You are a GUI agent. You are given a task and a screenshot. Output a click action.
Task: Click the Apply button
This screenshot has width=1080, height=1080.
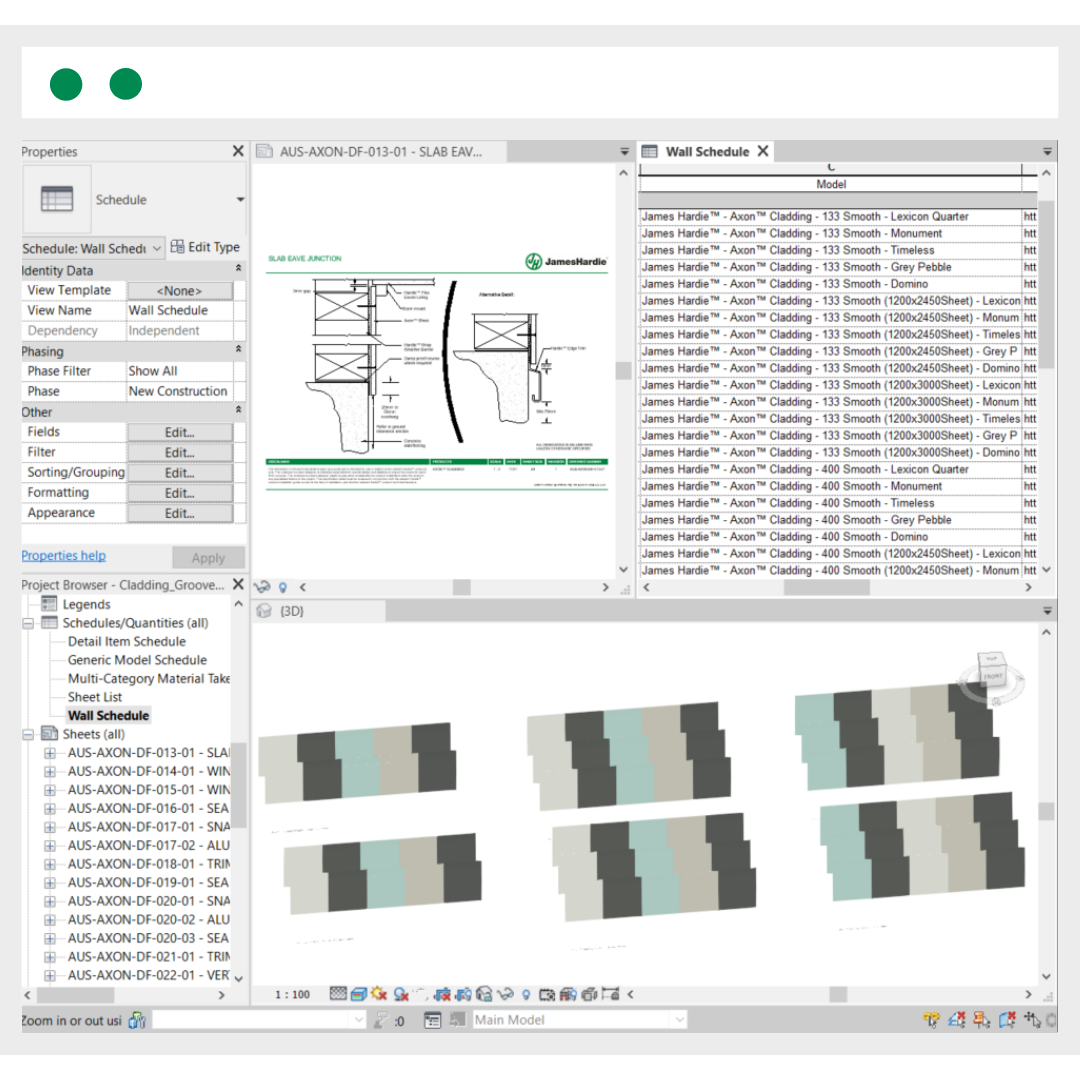pos(208,557)
